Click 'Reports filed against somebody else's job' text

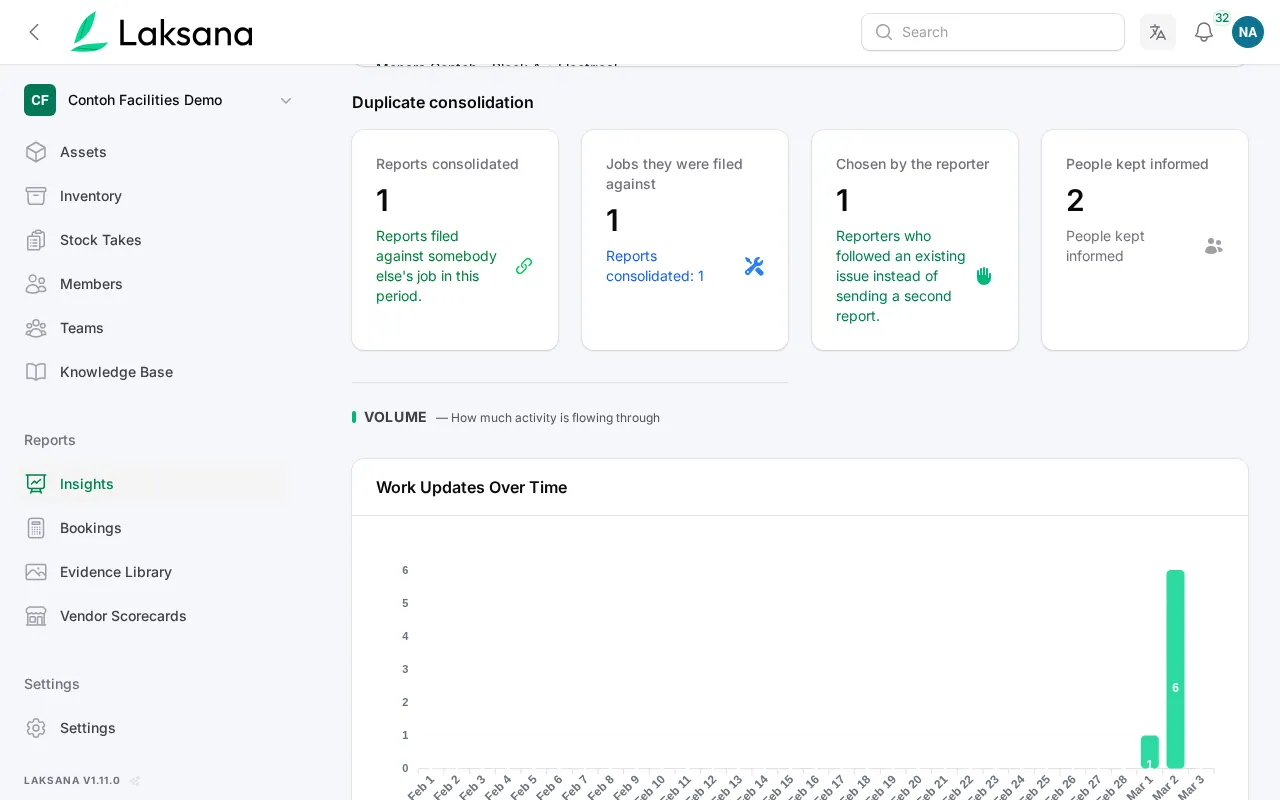(x=437, y=266)
